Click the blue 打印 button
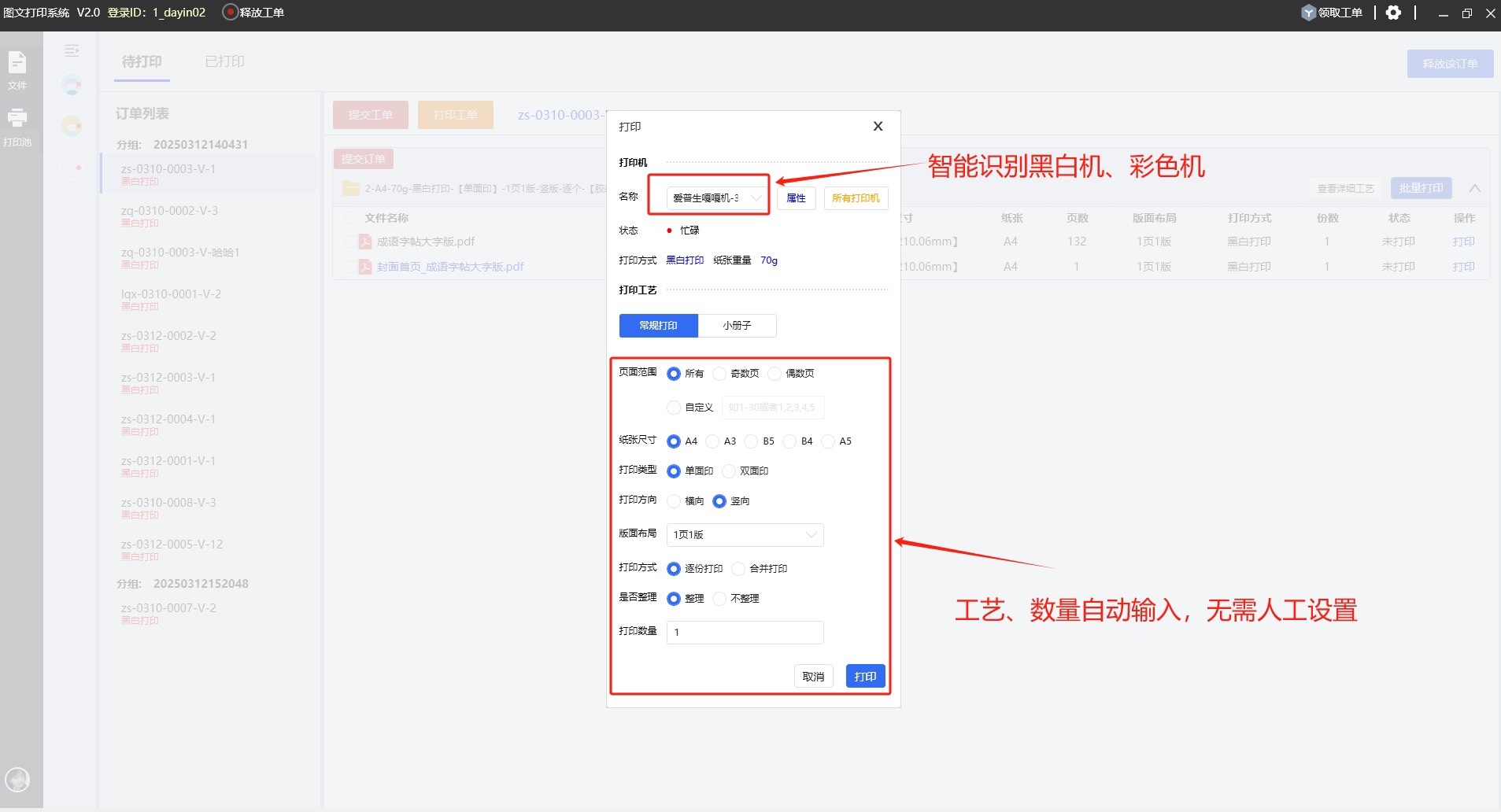The image size is (1501, 812). tap(865, 677)
